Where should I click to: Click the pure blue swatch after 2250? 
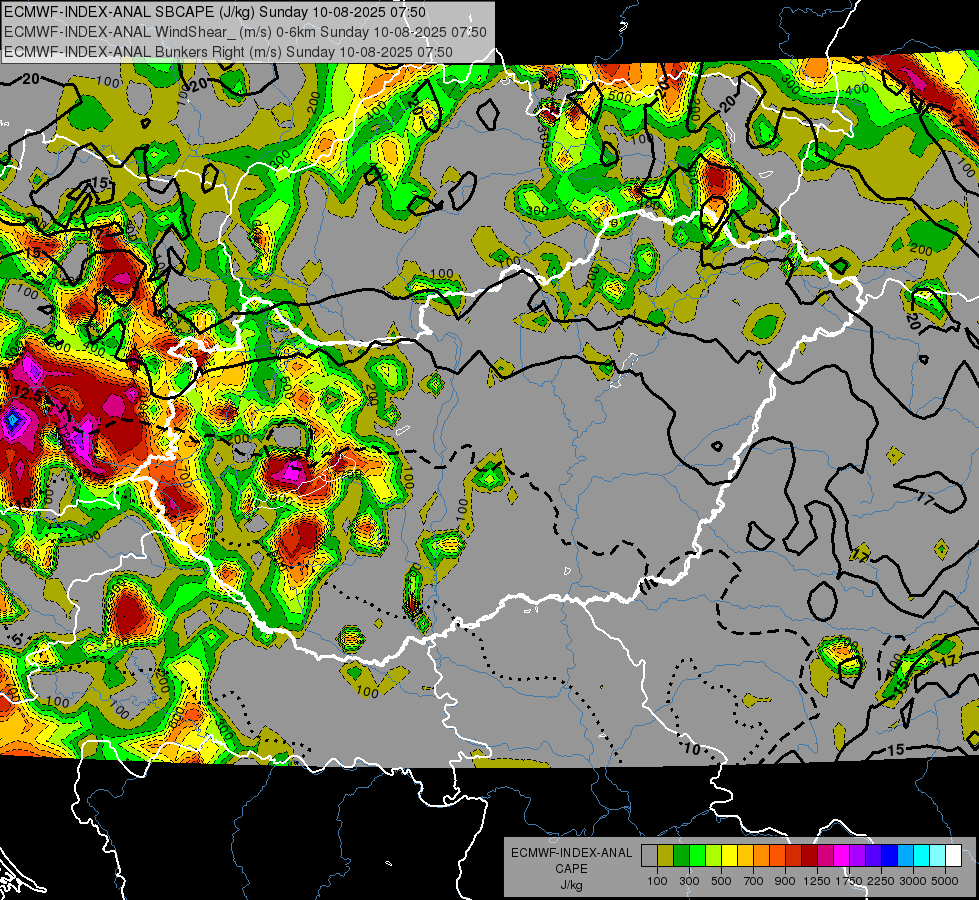(890, 855)
